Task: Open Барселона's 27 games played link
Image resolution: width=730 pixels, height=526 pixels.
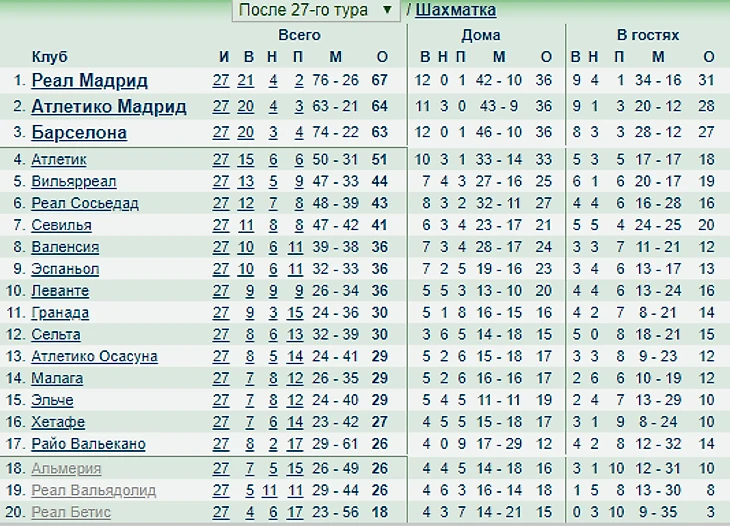Action: click(x=221, y=133)
